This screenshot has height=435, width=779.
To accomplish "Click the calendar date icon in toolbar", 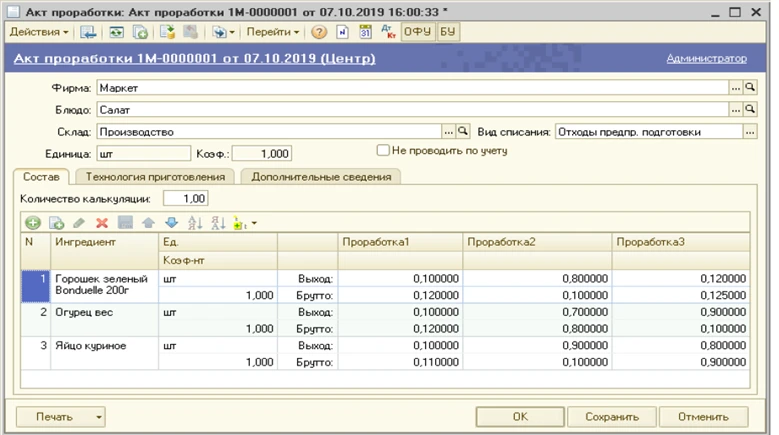I will pyautogui.click(x=364, y=32).
